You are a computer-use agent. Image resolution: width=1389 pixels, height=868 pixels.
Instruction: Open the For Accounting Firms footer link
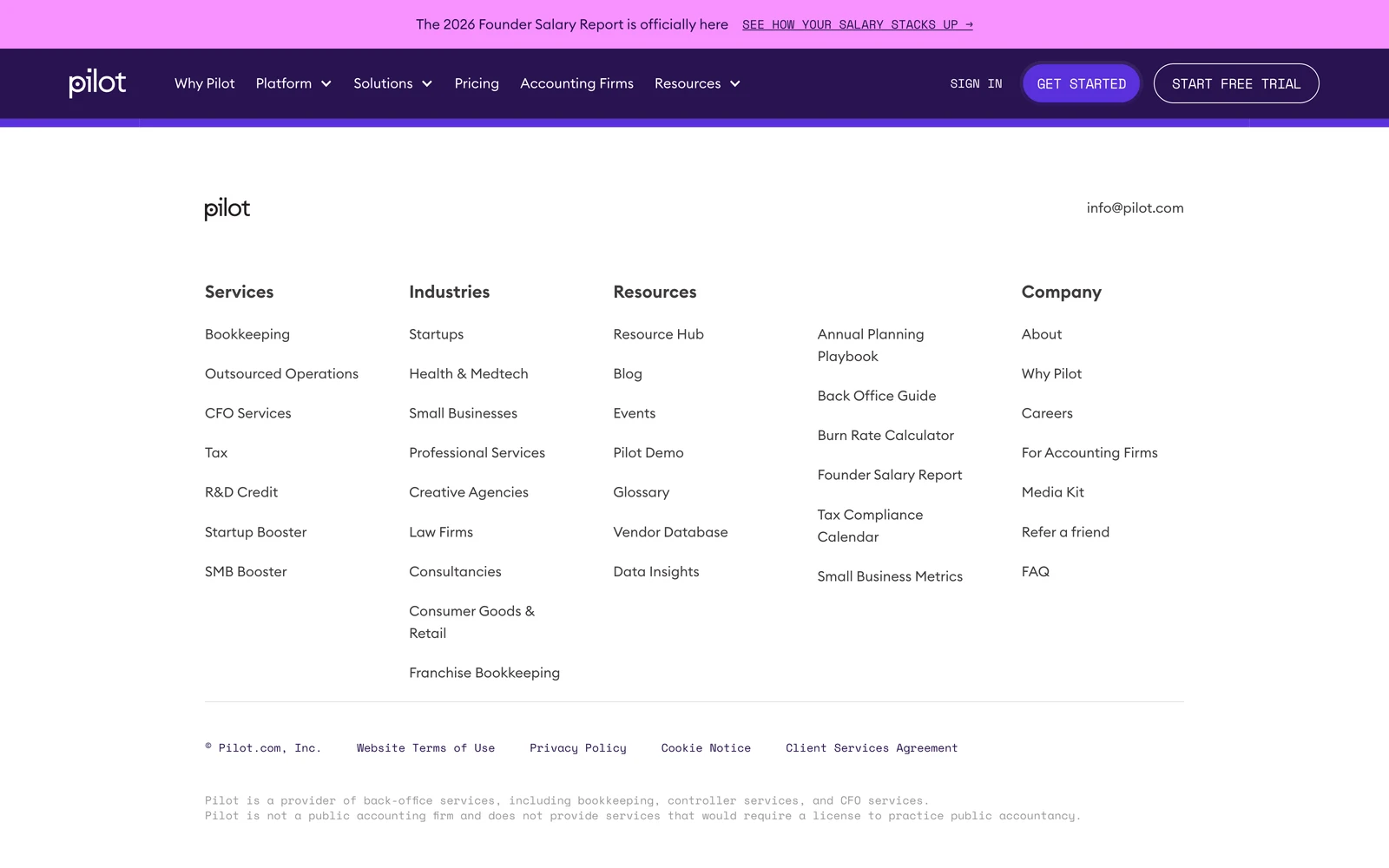[1089, 452]
